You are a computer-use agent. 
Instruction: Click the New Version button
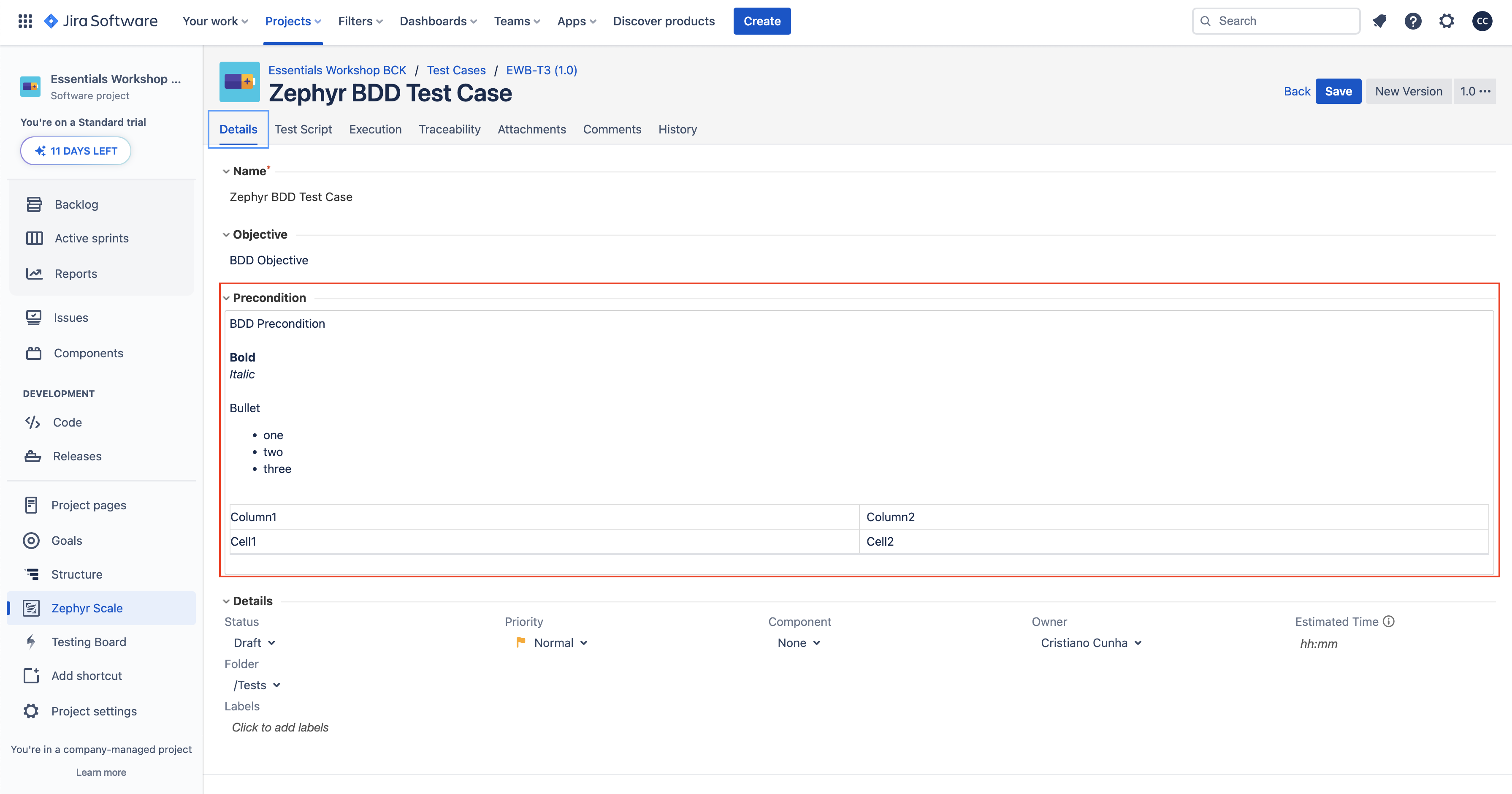pyautogui.click(x=1408, y=91)
